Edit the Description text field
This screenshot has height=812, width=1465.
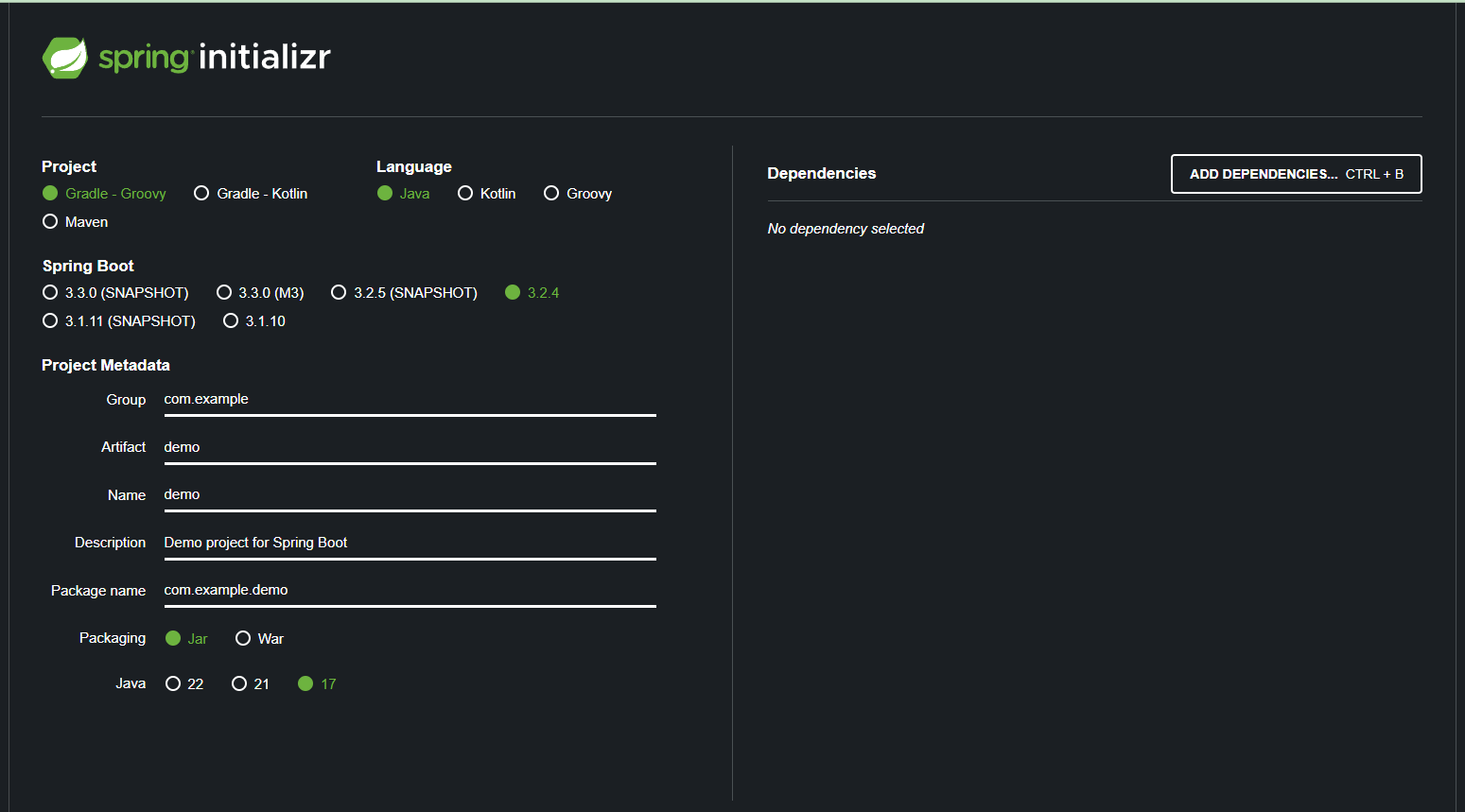coord(410,543)
